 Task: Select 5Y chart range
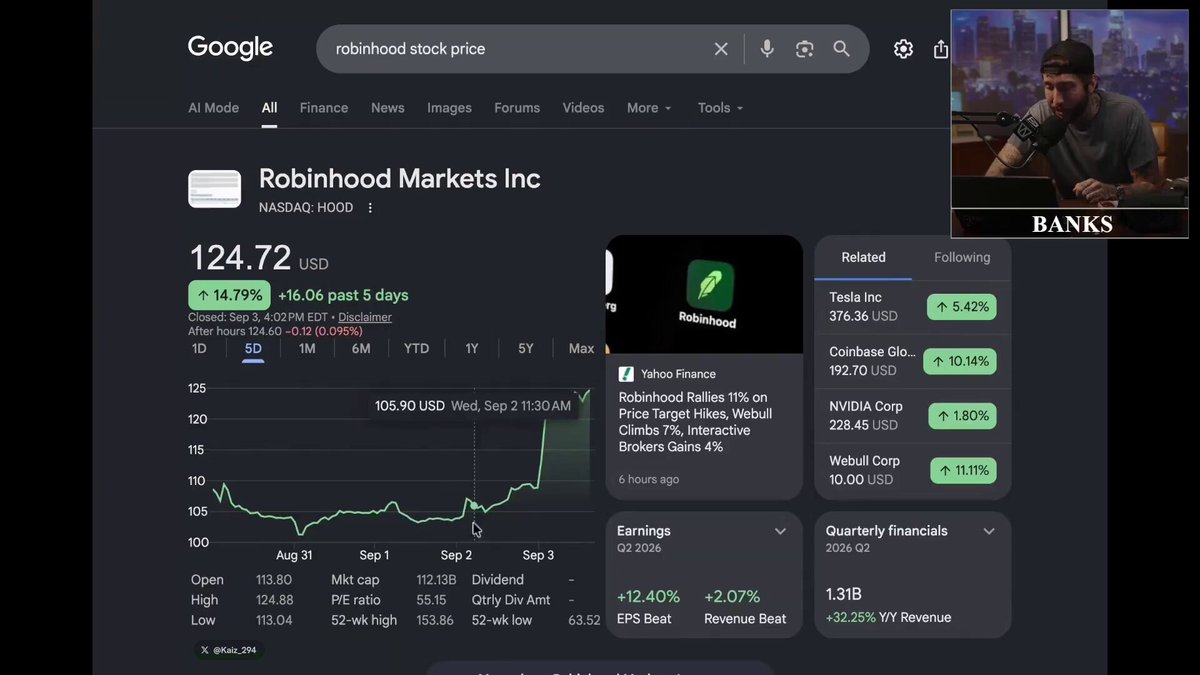(526, 348)
